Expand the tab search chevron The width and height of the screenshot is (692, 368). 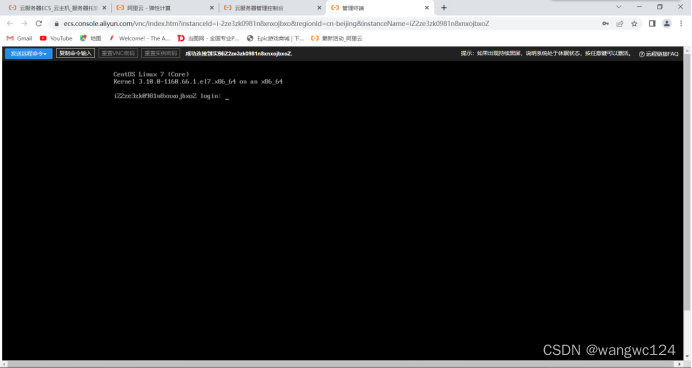[619, 7]
